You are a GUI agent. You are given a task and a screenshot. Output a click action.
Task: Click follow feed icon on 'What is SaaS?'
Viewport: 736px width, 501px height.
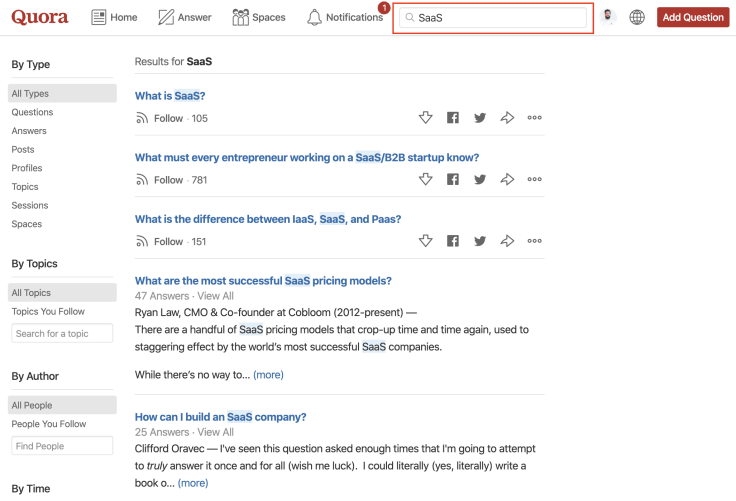(x=142, y=118)
